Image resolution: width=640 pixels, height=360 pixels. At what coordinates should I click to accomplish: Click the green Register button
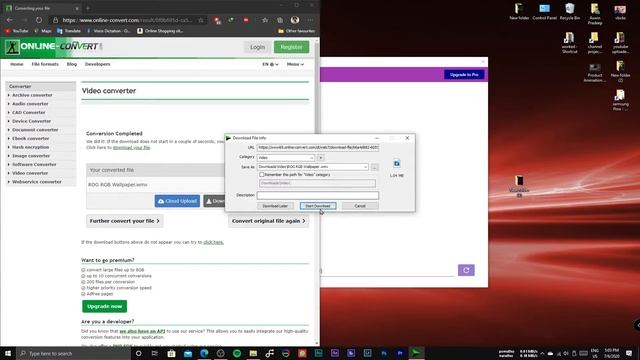click(x=291, y=47)
